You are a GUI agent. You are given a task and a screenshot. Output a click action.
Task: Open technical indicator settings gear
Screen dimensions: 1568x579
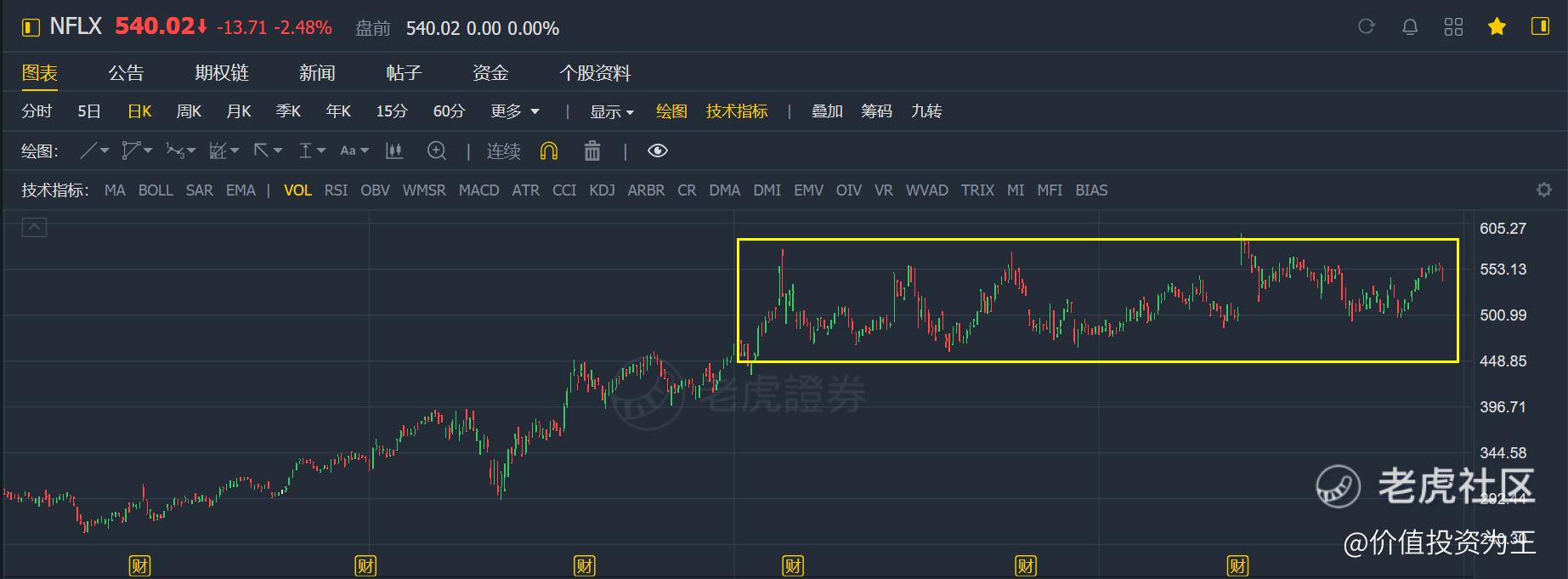point(1544,190)
